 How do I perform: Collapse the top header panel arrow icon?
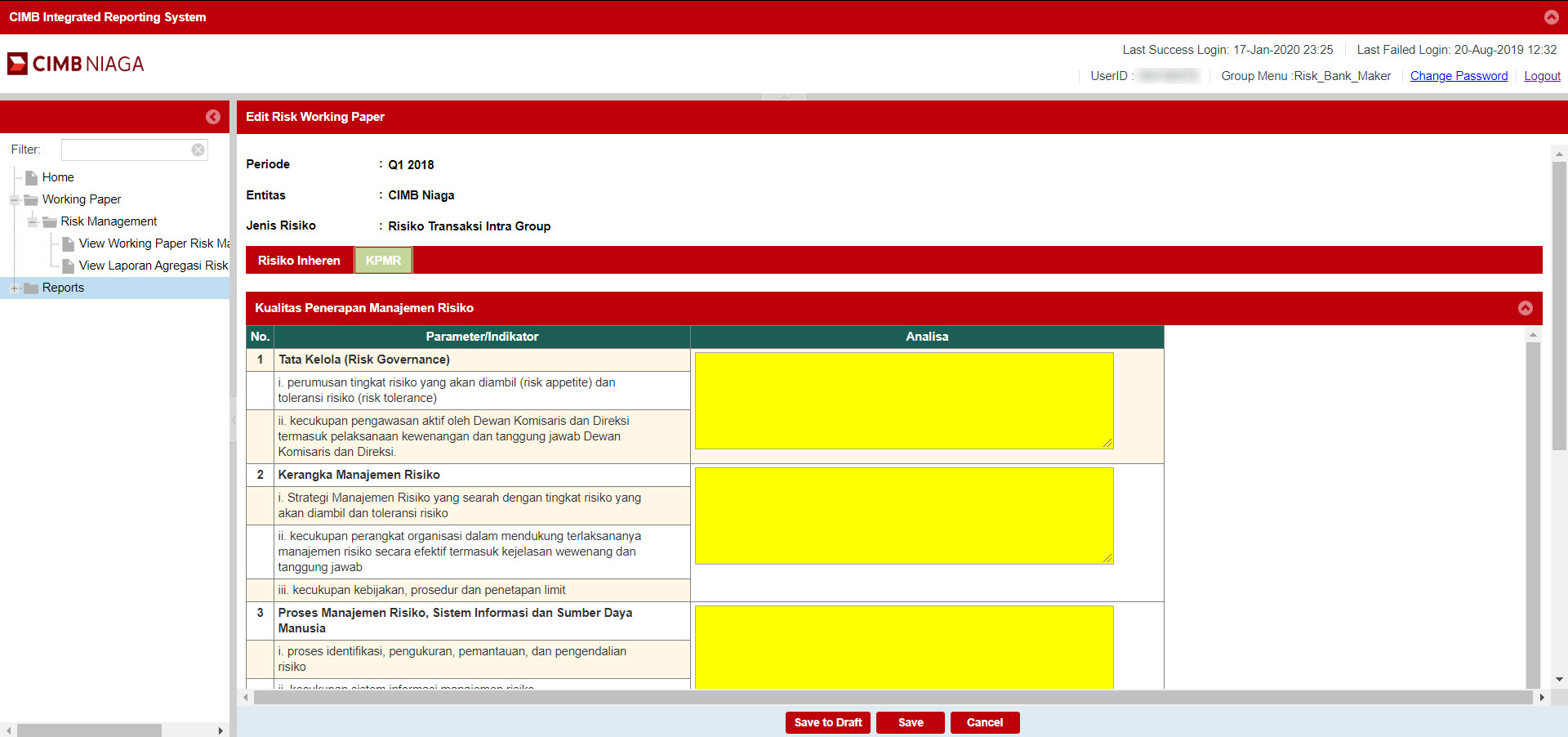coord(1551,17)
